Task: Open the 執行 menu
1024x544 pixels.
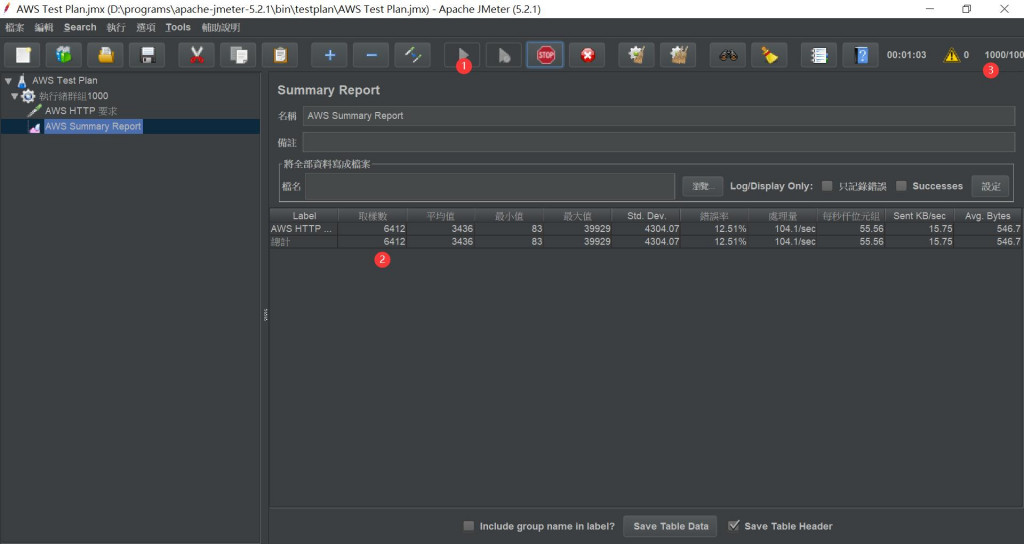Action: point(116,27)
